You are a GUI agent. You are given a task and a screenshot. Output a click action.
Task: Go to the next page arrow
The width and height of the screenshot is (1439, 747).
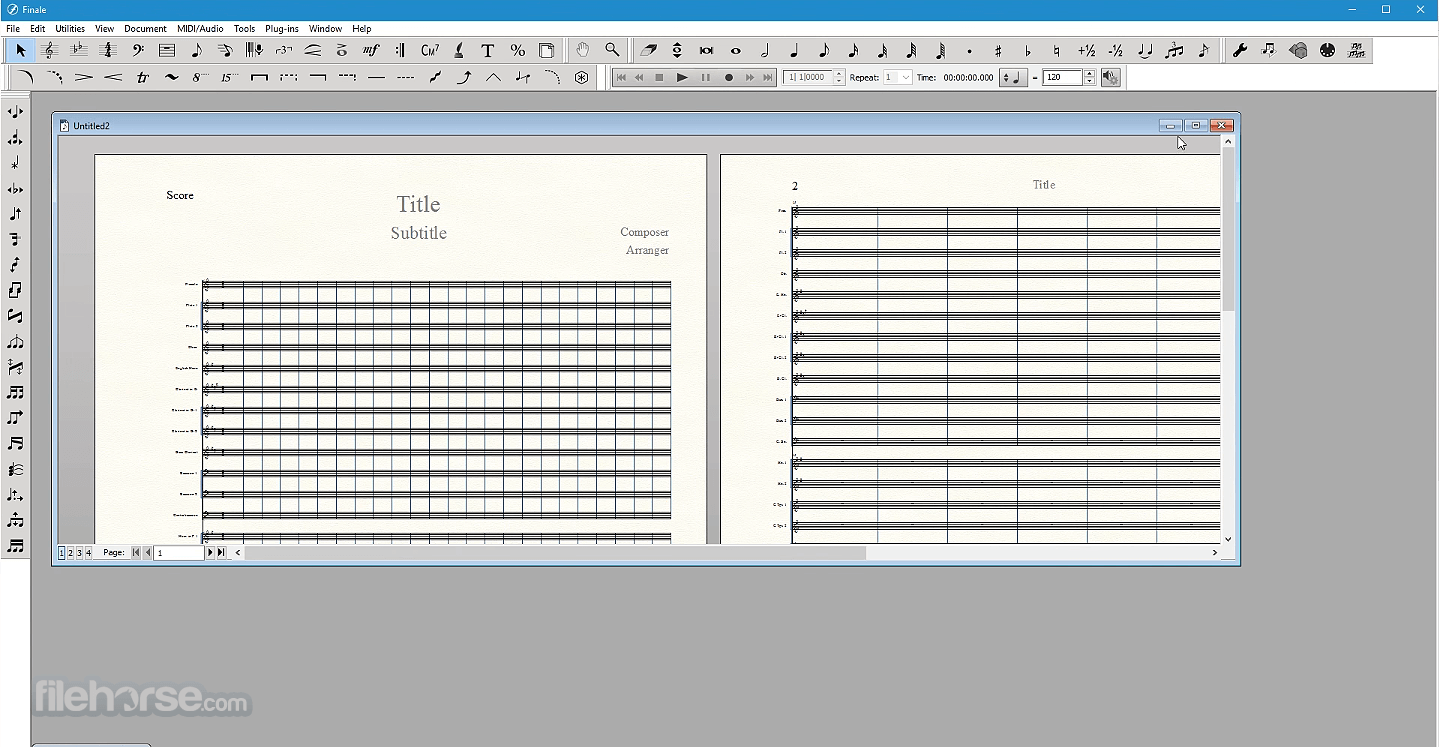[210, 552]
